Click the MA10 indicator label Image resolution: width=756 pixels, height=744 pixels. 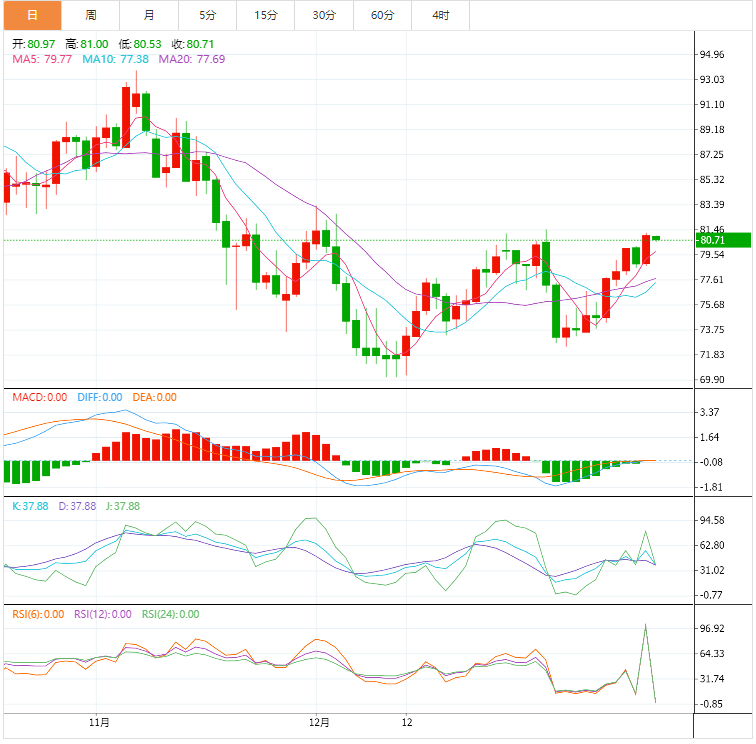coord(115,60)
